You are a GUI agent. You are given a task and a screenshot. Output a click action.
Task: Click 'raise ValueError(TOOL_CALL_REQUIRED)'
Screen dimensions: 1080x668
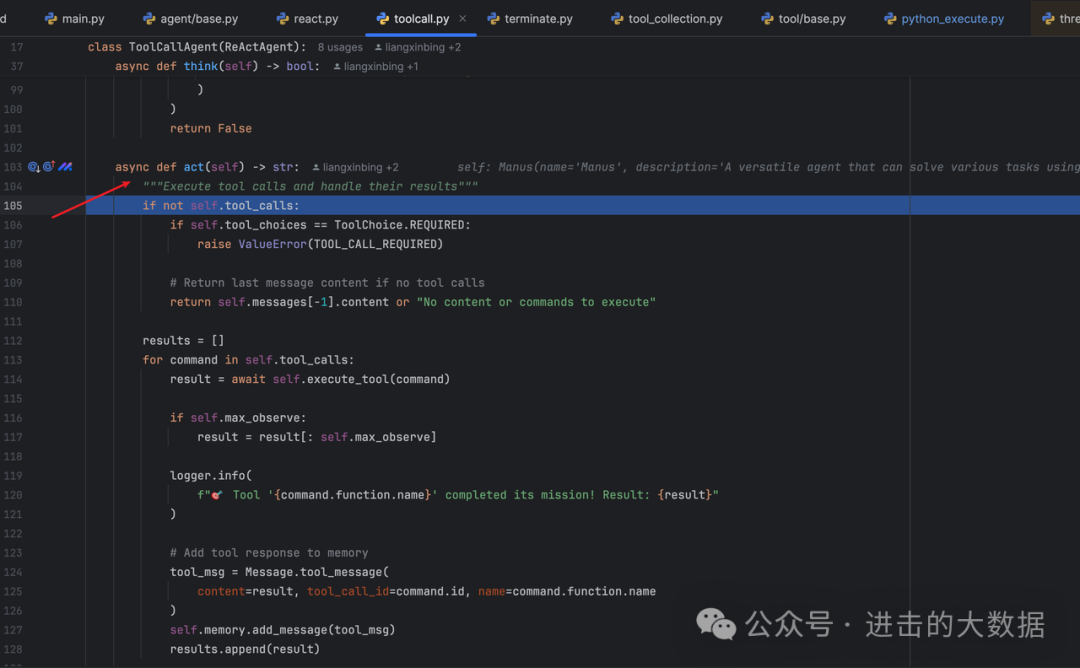point(320,244)
